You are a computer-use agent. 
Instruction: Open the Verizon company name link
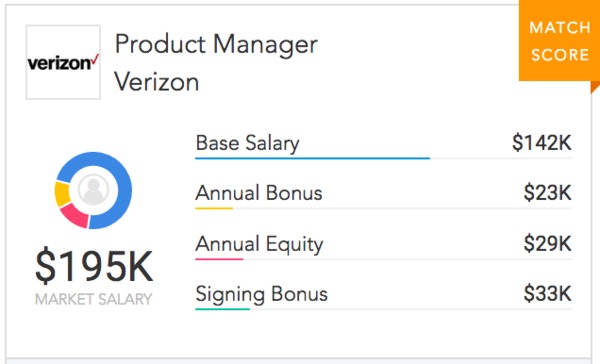157,82
